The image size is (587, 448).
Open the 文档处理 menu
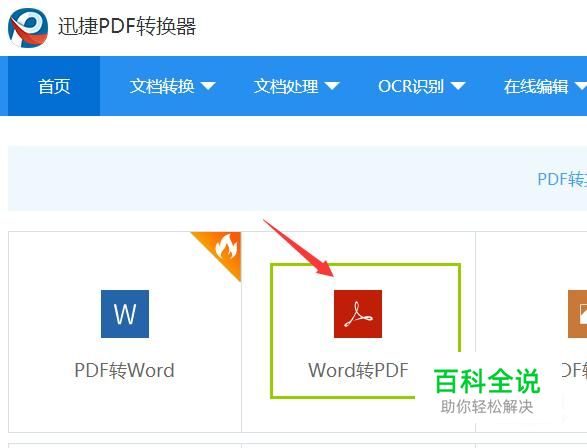point(286,86)
